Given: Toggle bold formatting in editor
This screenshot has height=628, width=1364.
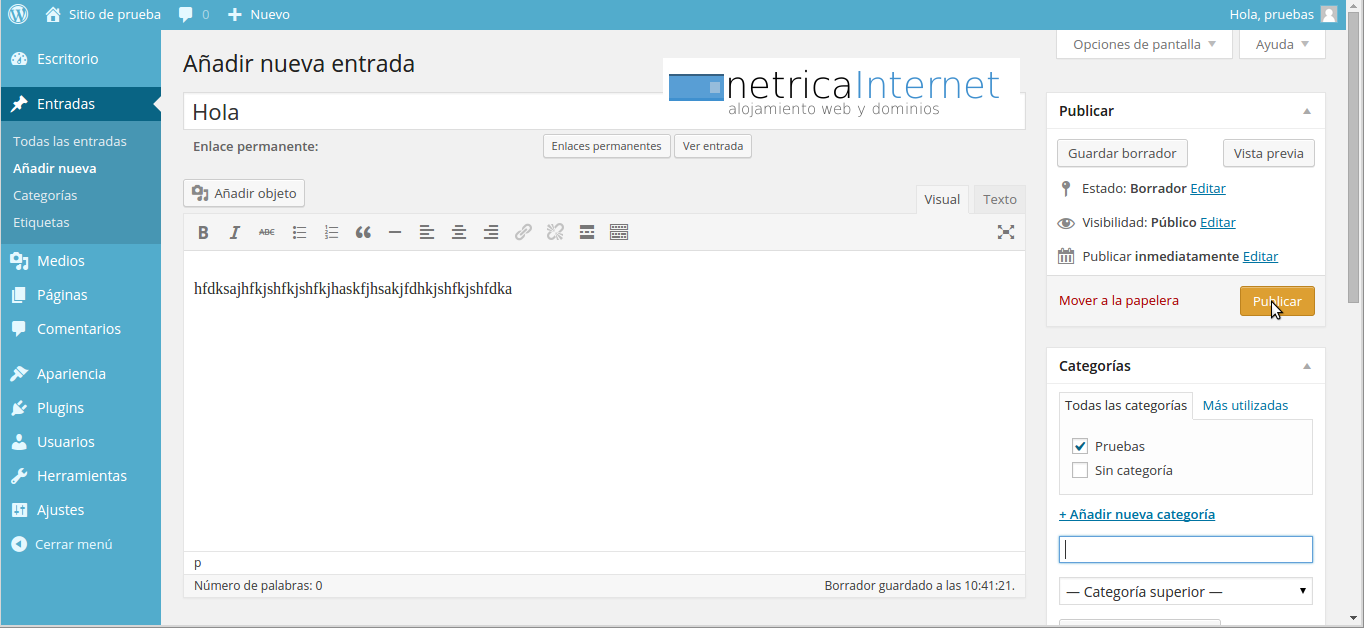Looking at the screenshot, I should coord(203,232).
